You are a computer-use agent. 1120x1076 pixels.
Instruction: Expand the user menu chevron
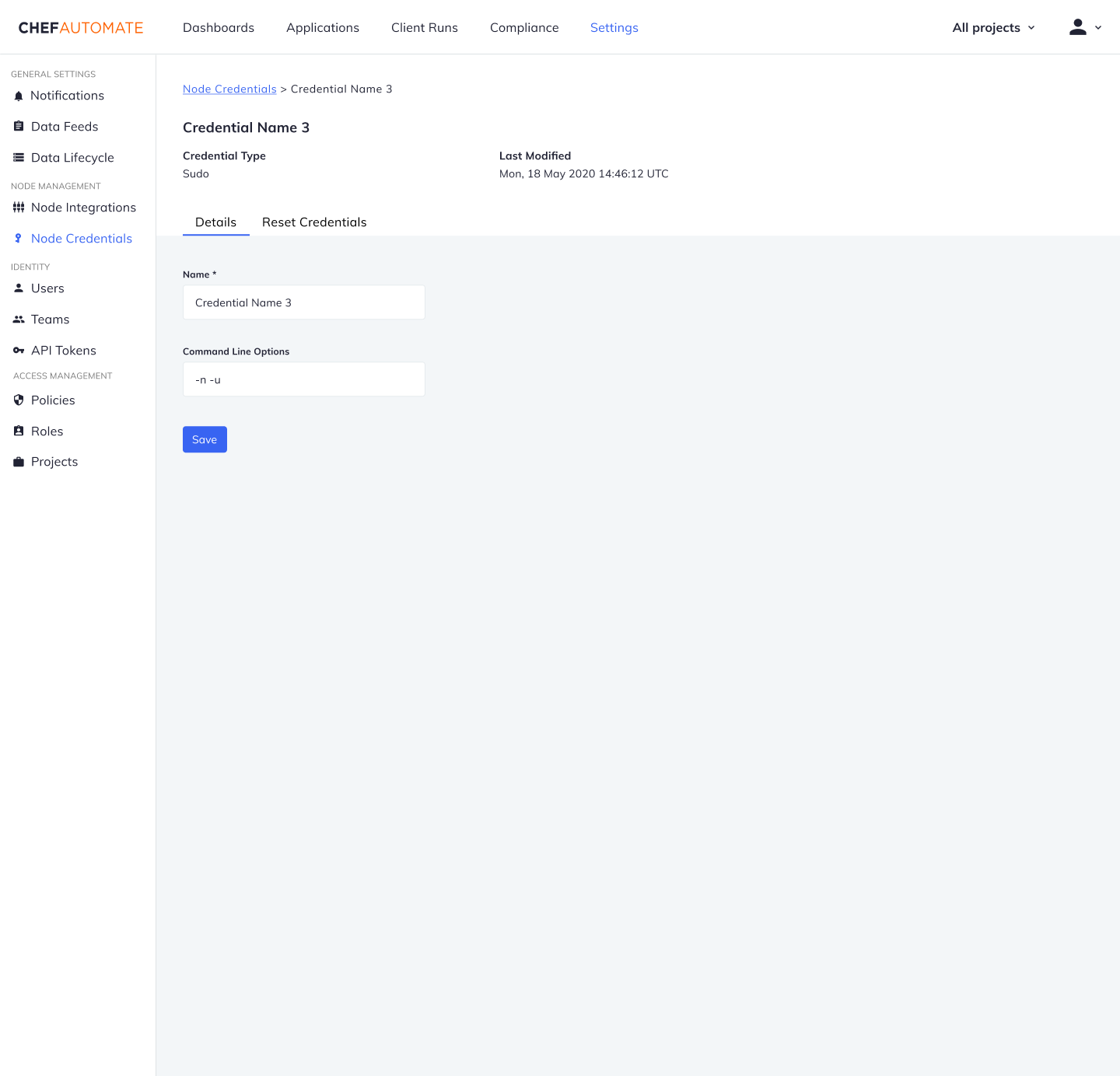tap(1098, 28)
